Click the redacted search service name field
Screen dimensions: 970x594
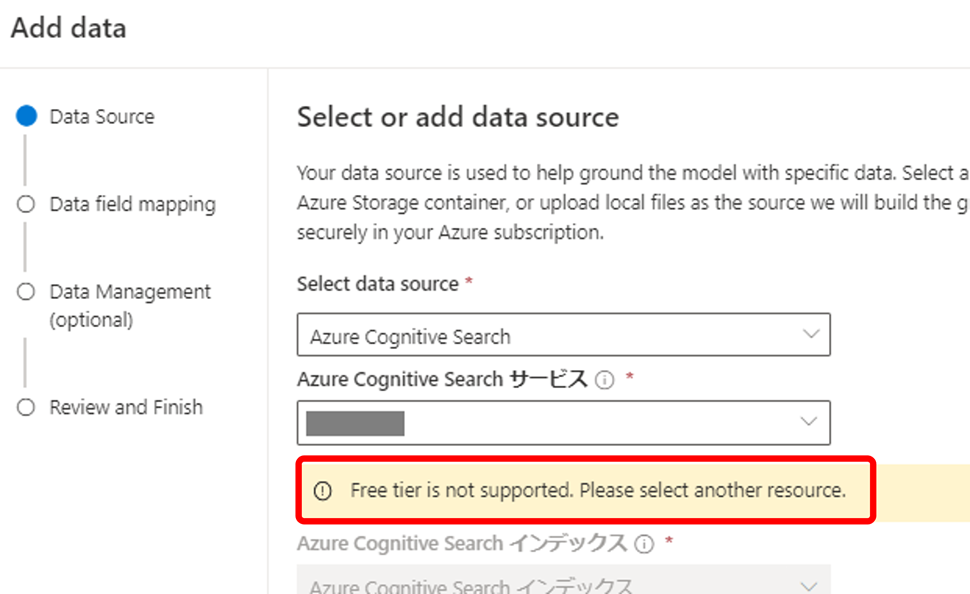pos(355,423)
